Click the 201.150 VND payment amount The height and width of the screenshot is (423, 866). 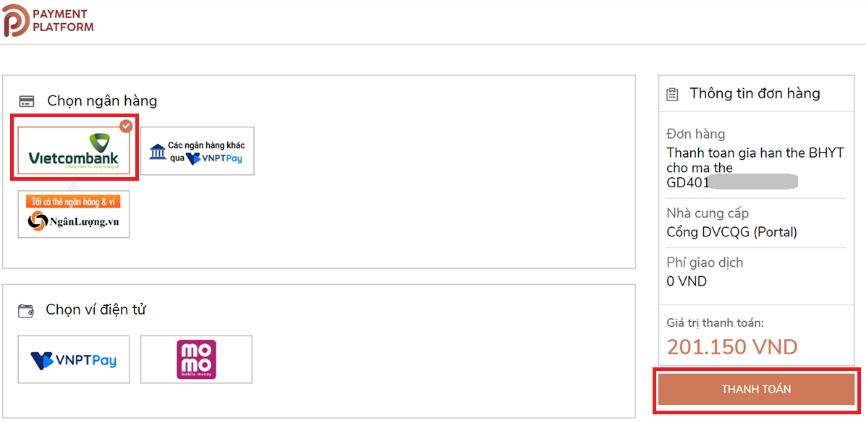(732, 347)
